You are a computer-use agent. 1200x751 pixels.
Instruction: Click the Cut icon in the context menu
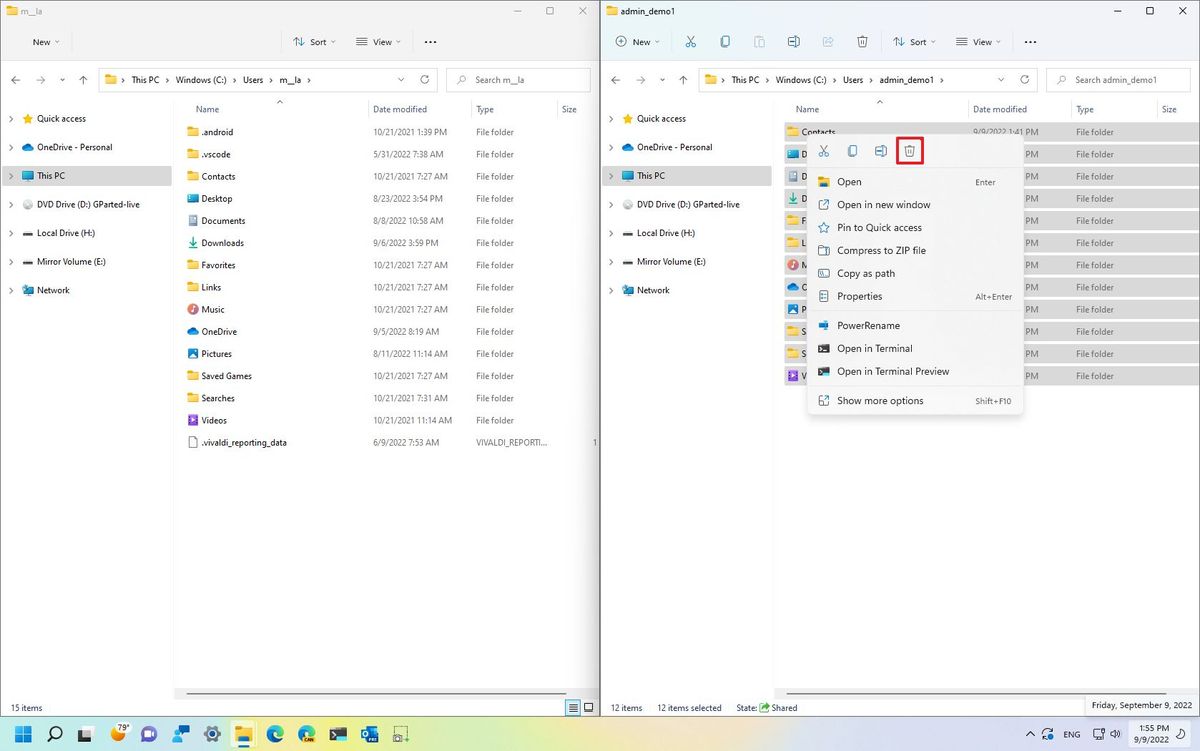coord(823,150)
